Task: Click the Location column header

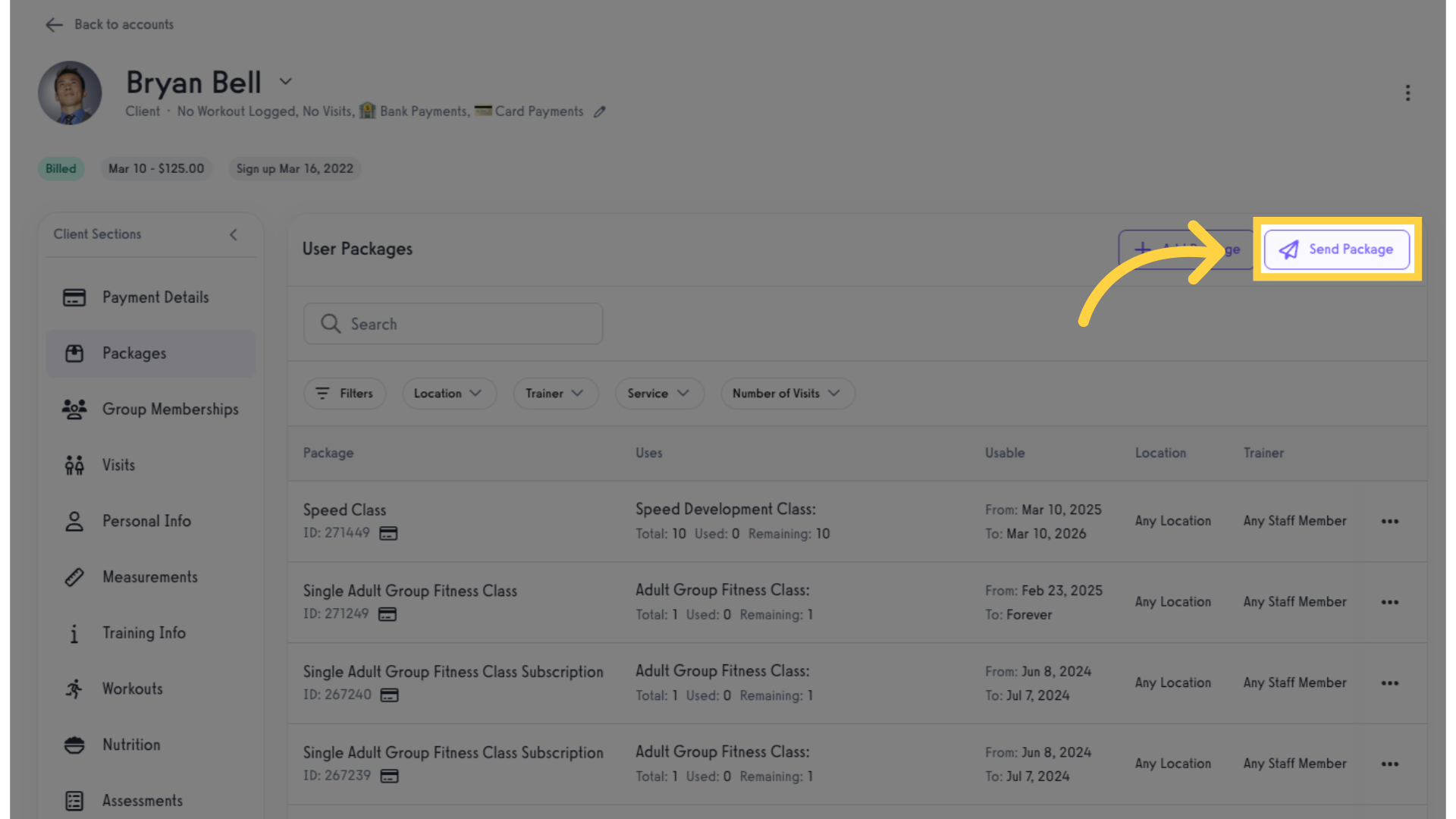Action: tap(1160, 453)
